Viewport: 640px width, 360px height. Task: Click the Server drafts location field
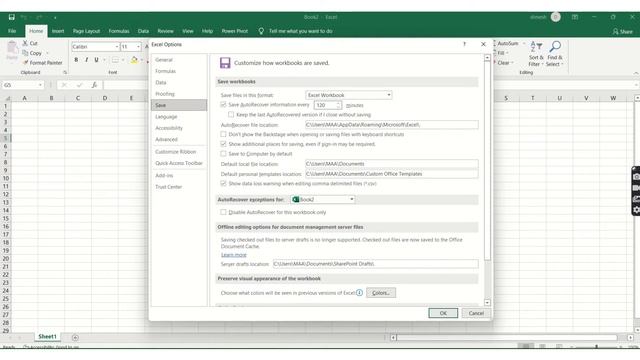click(x=376, y=264)
